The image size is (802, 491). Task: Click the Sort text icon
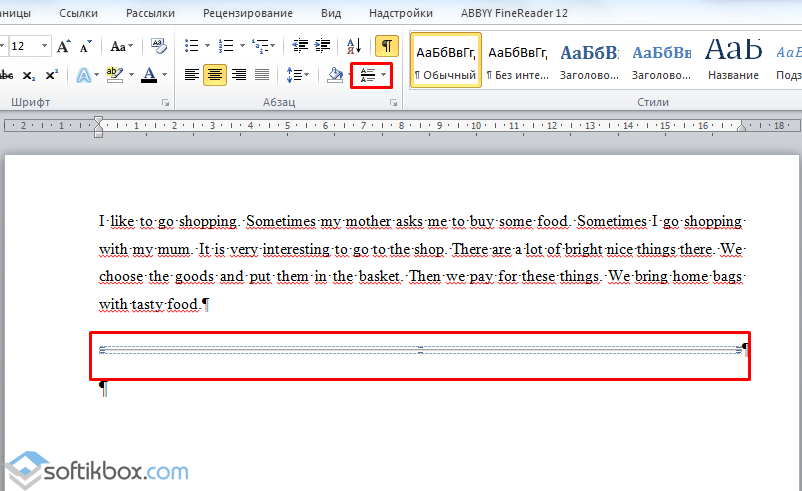[x=353, y=46]
